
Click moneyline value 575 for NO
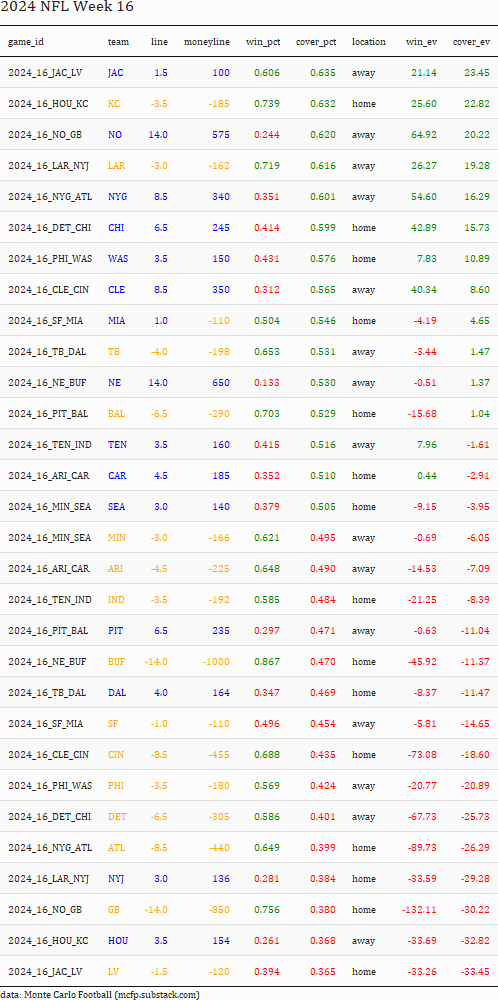point(221,135)
